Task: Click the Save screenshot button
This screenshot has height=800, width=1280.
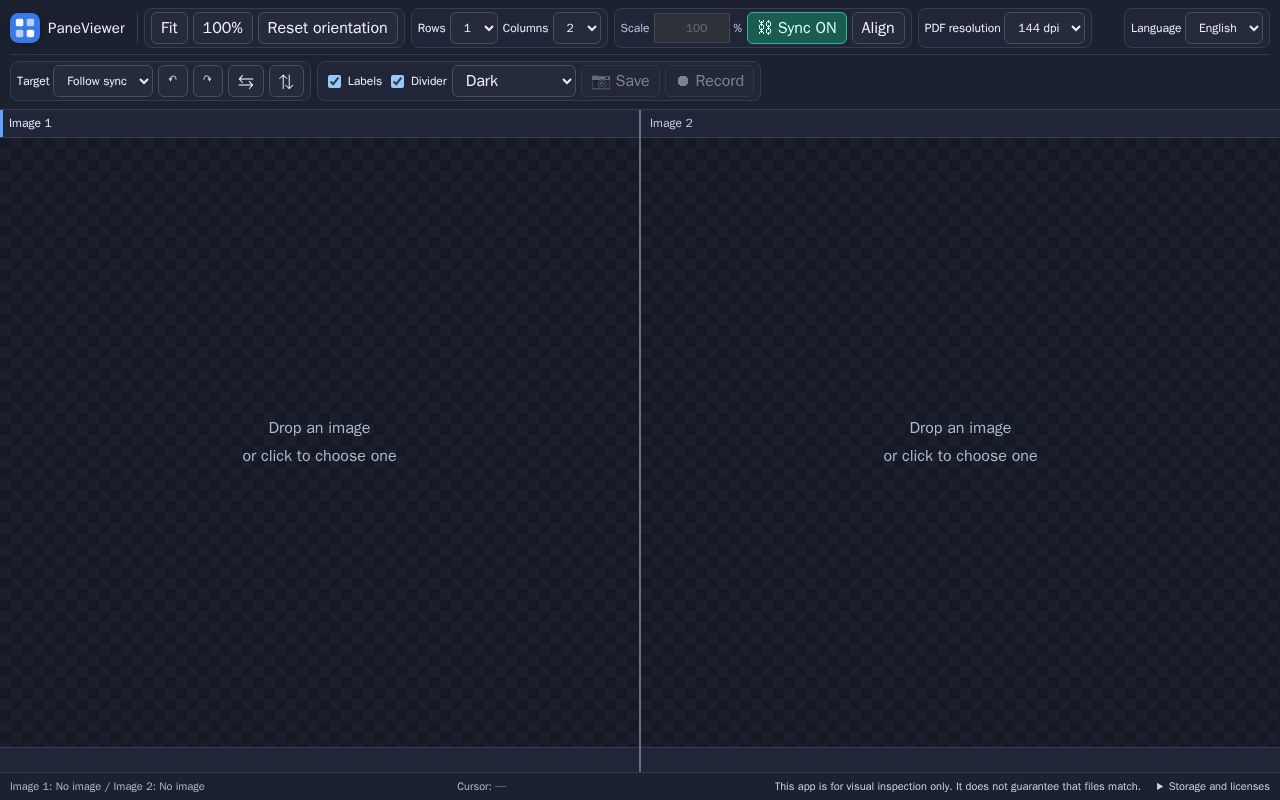Action: pyautogui.click(x=620, y=81)
